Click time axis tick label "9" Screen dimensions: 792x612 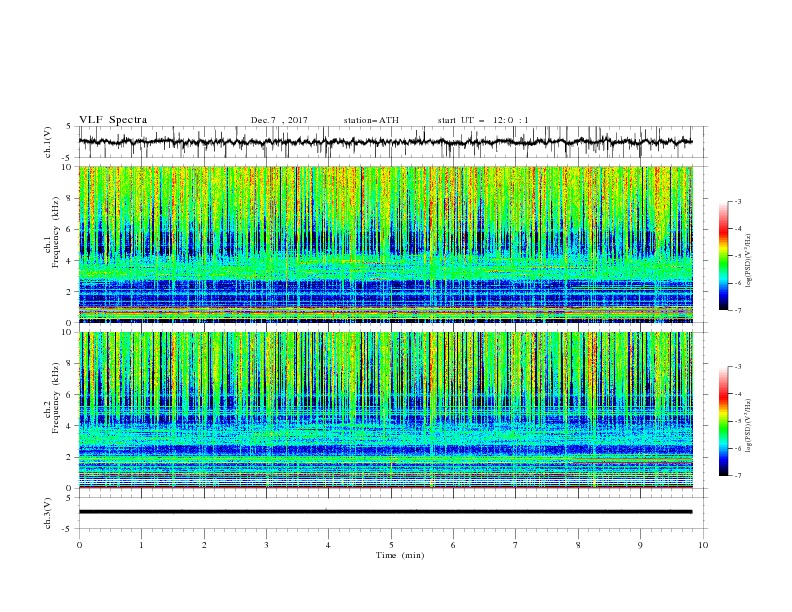pos(640,545)
